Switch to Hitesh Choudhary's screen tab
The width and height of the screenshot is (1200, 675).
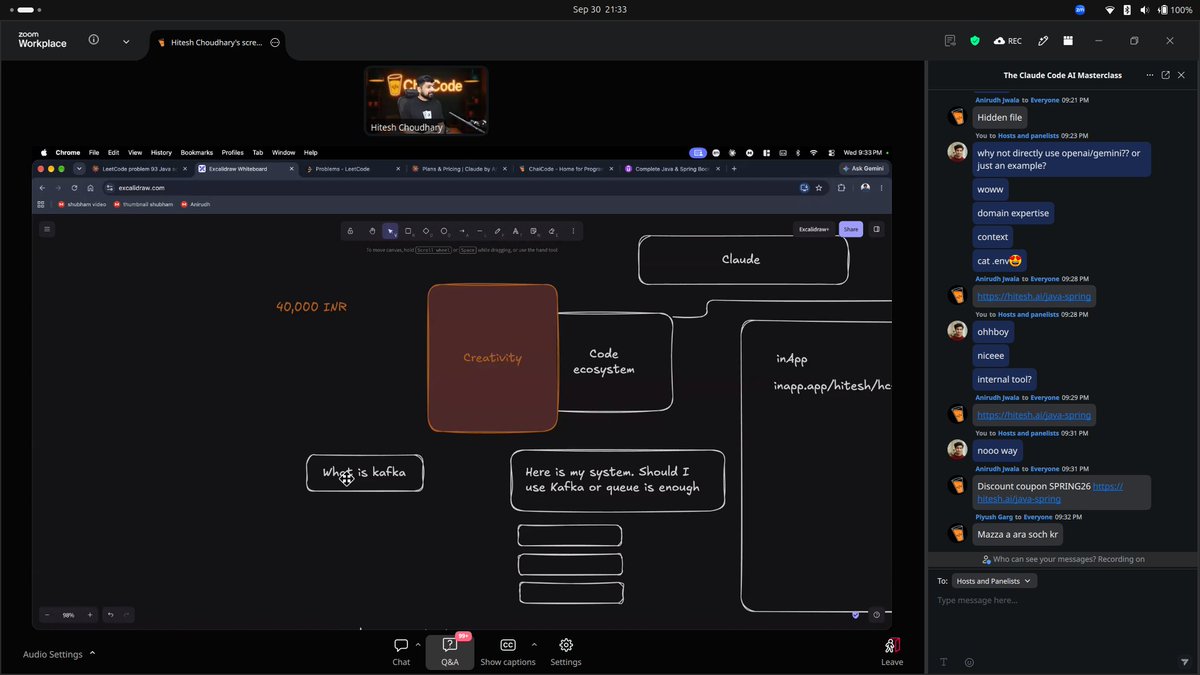(x=218, y=43)
